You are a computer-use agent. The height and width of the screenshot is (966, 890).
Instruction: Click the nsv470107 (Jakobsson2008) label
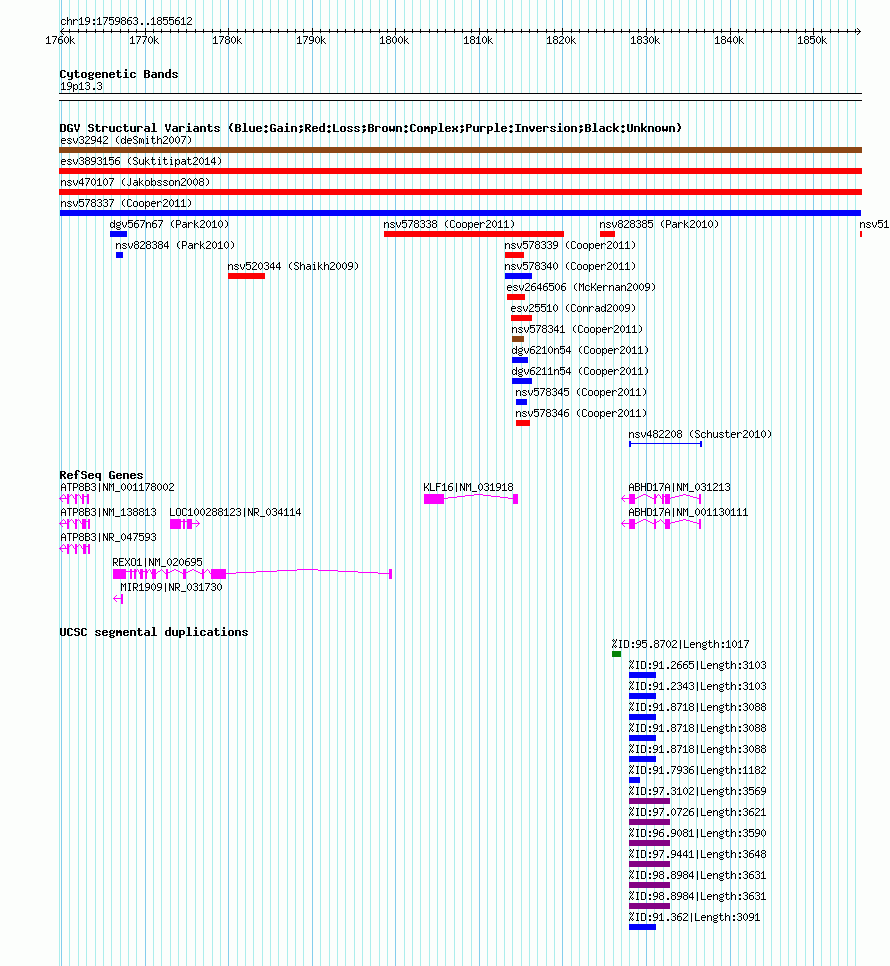tap(135, 182)
